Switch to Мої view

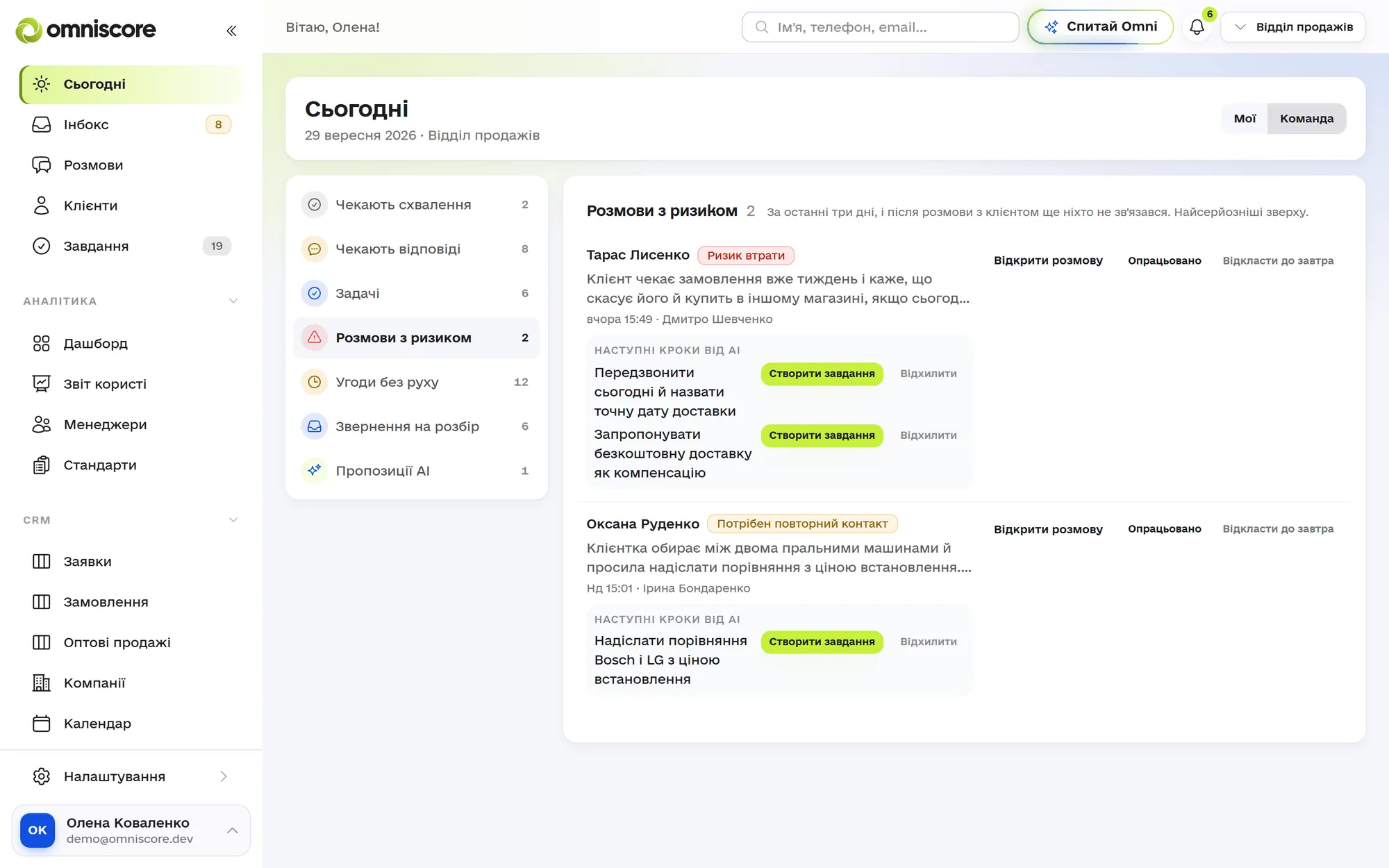click(1245, 119)
